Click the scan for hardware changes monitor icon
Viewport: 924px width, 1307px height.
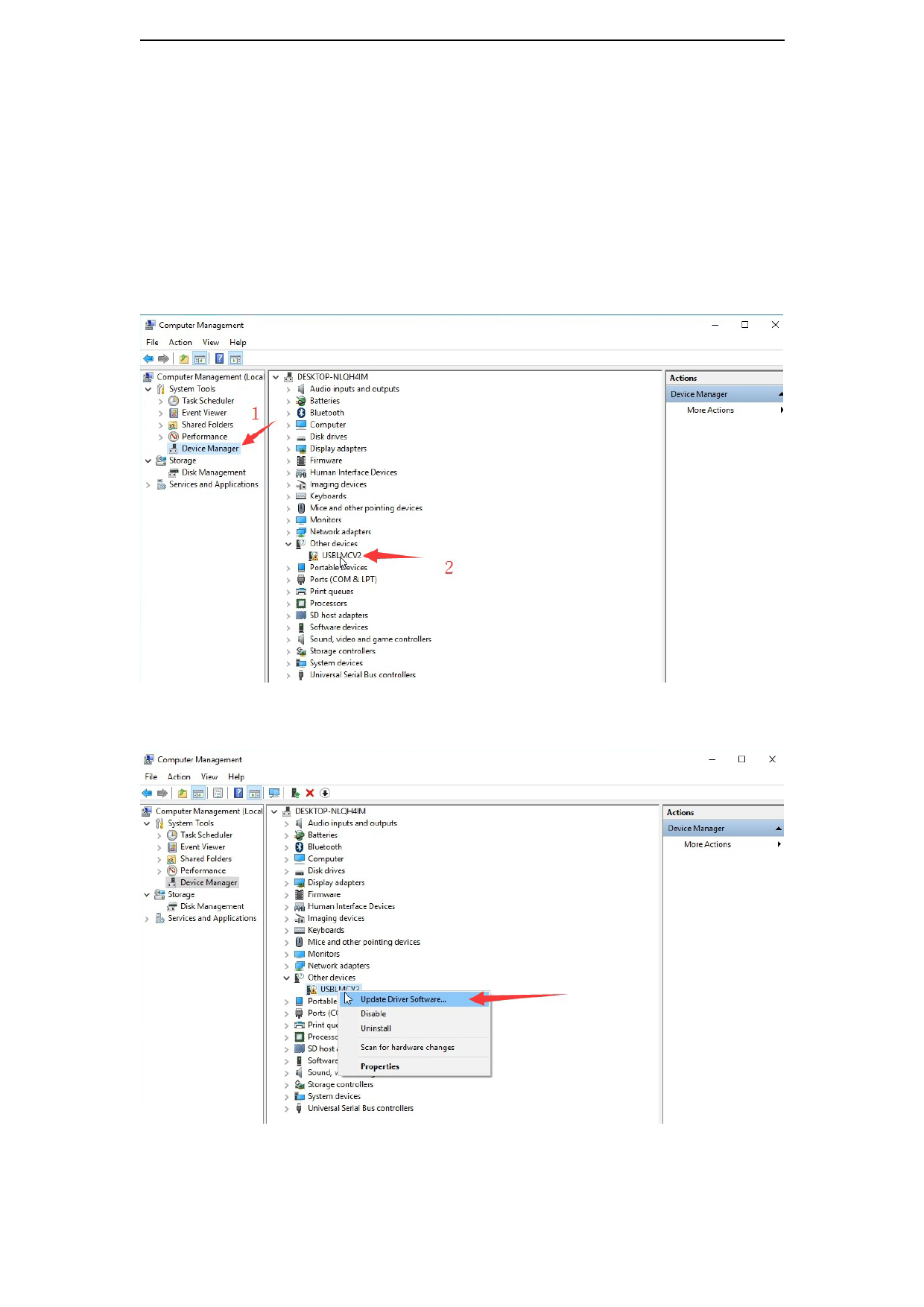point(274,793)
